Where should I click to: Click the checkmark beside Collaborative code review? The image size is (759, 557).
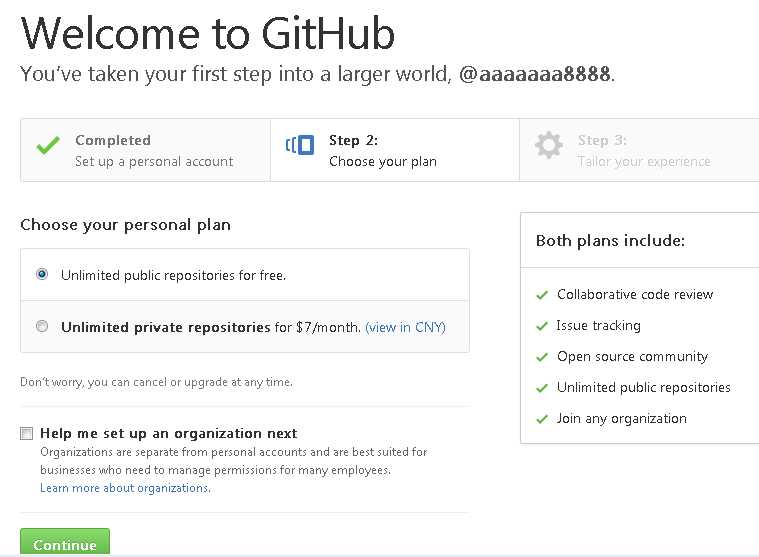click(542, 295)
